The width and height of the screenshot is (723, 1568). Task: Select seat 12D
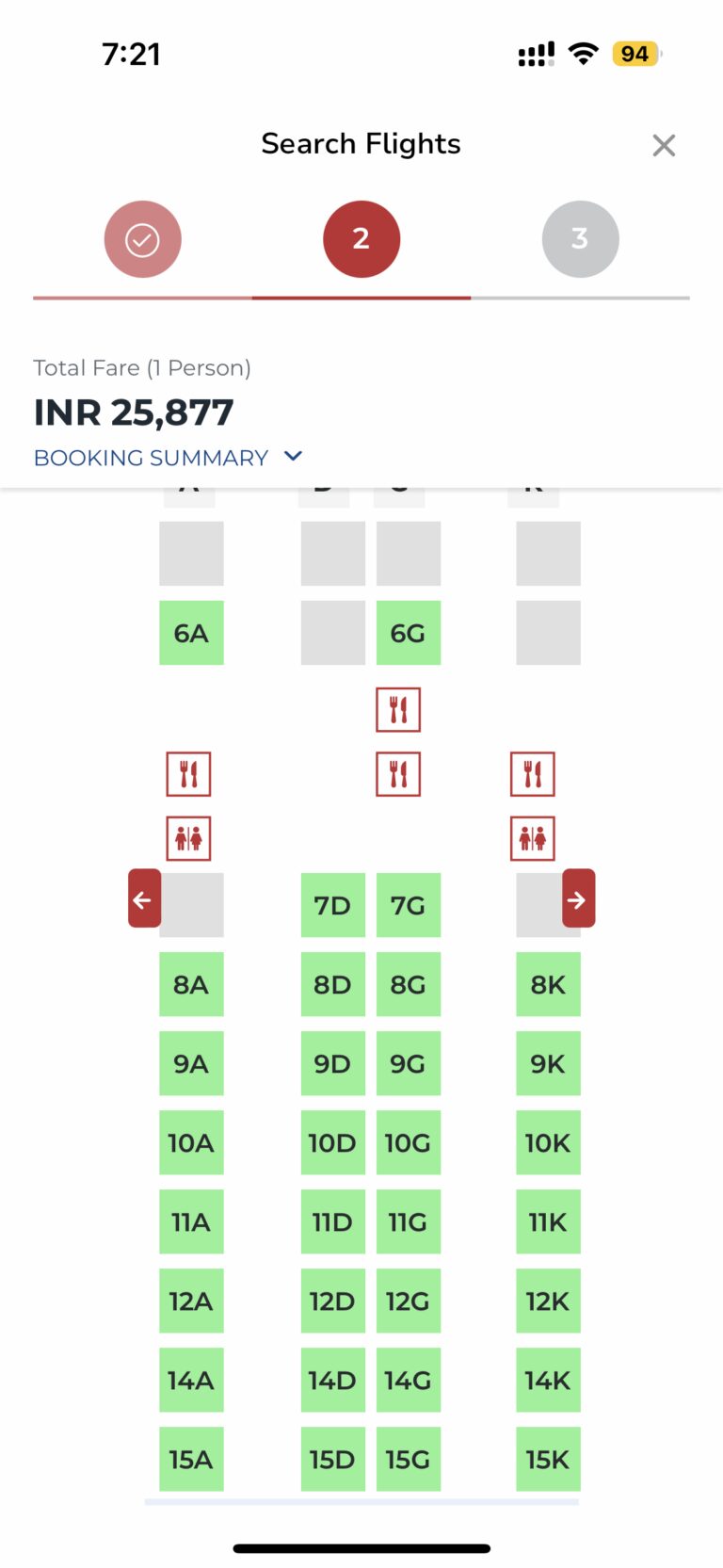(x=332, y=1301)
